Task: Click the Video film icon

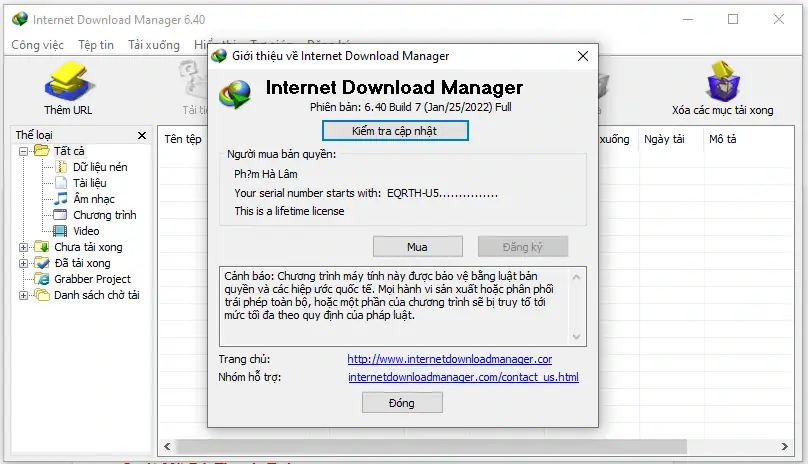Action: pyautogui.click(x=61, y=230)
